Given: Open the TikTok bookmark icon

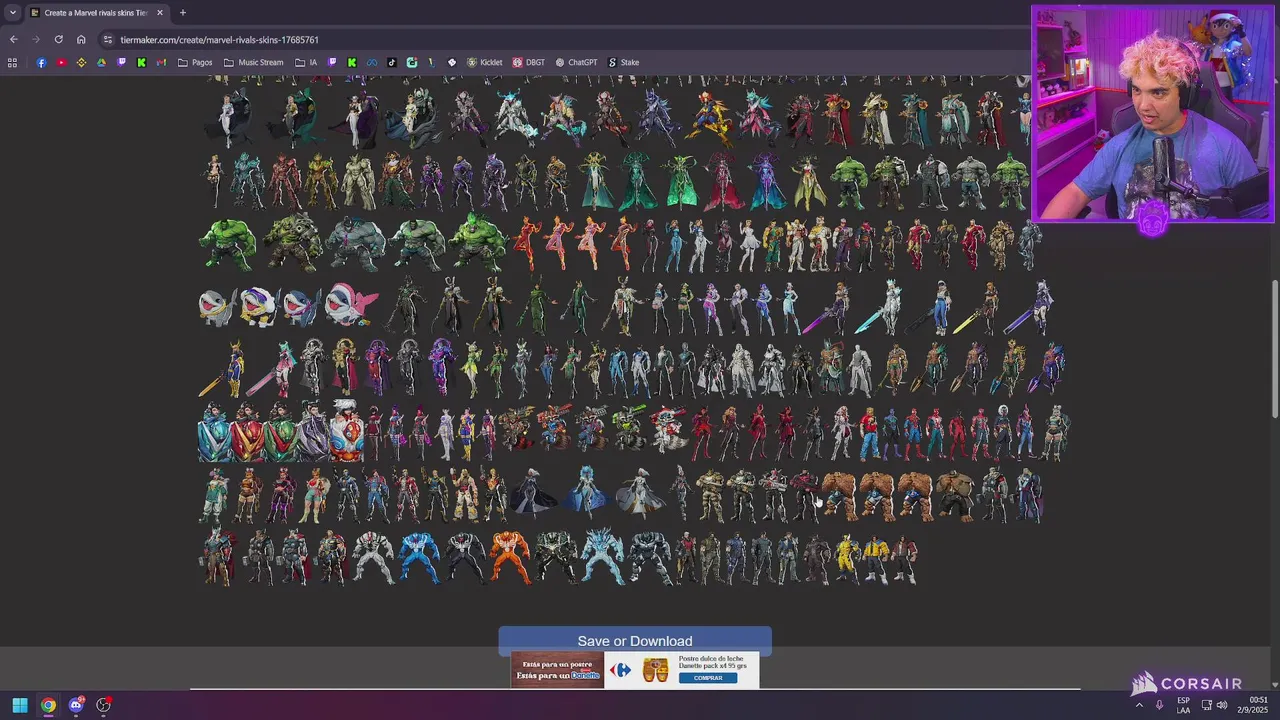Looking at the screenshot, I should click(391, 62).
